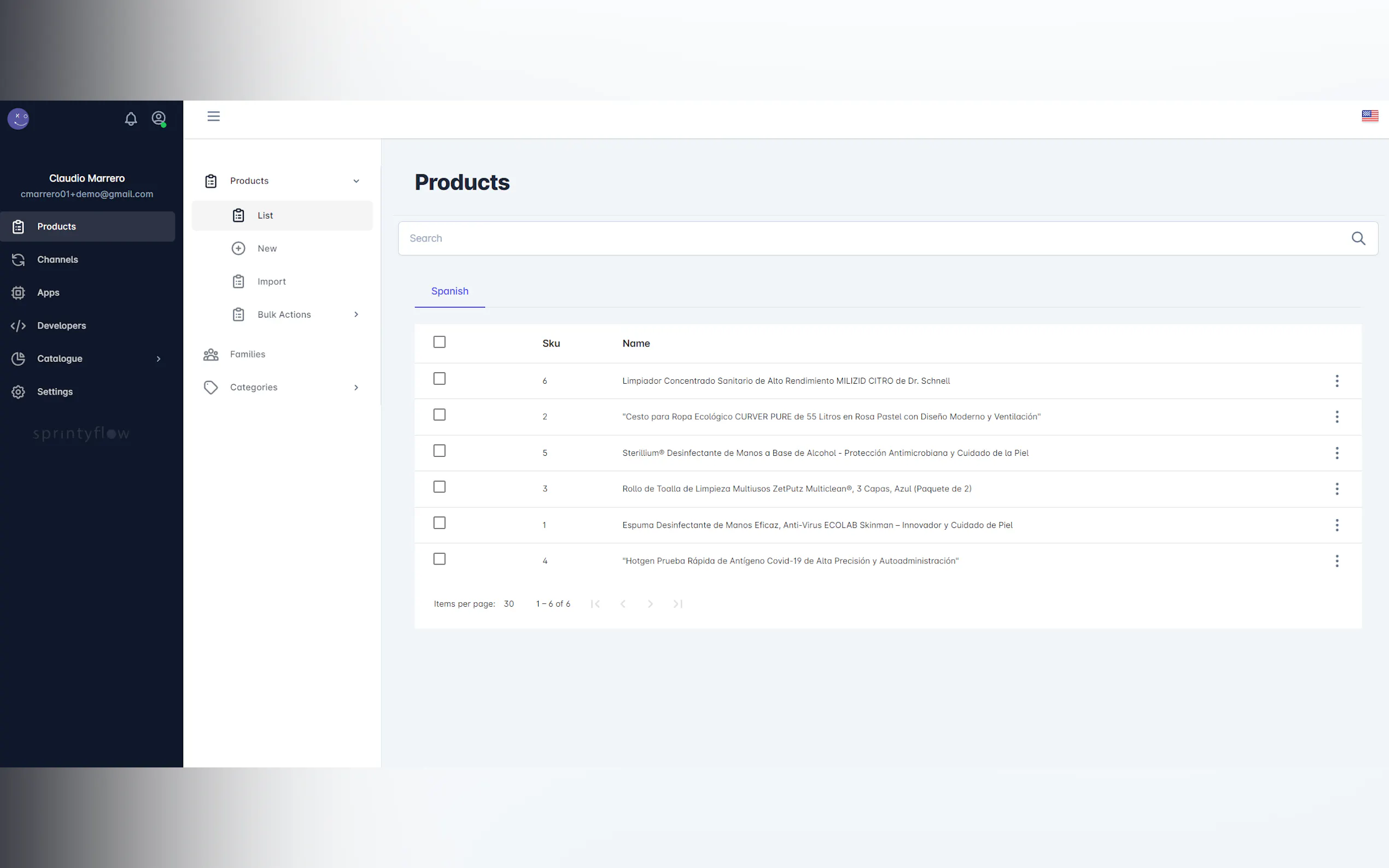Open three-dot menu for MILIZID CITRO product
This screenshot has width=1389, height=868.
click(x=1337, y=381)
